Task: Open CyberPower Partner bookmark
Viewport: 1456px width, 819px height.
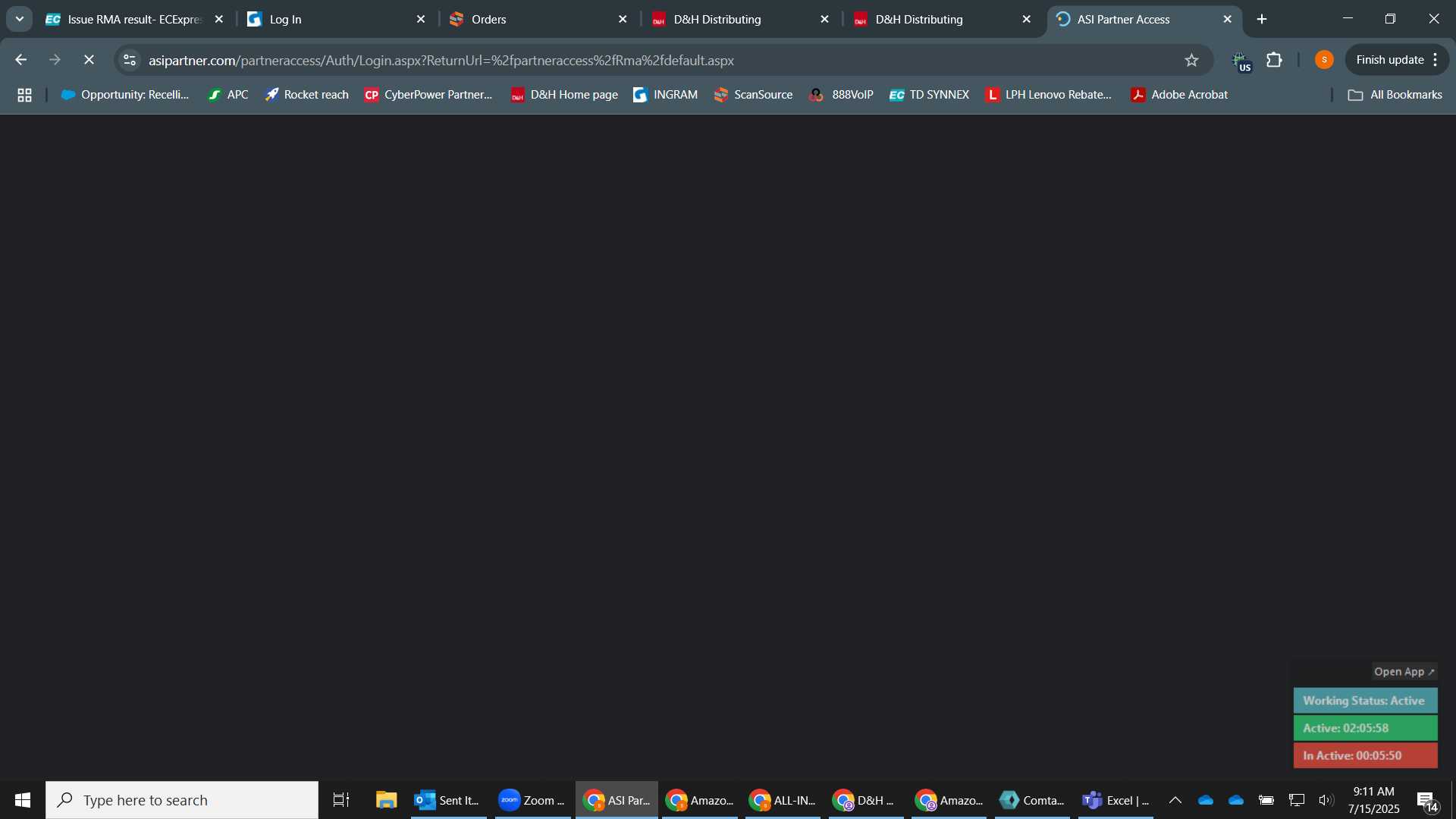Action: coord(428,95)
